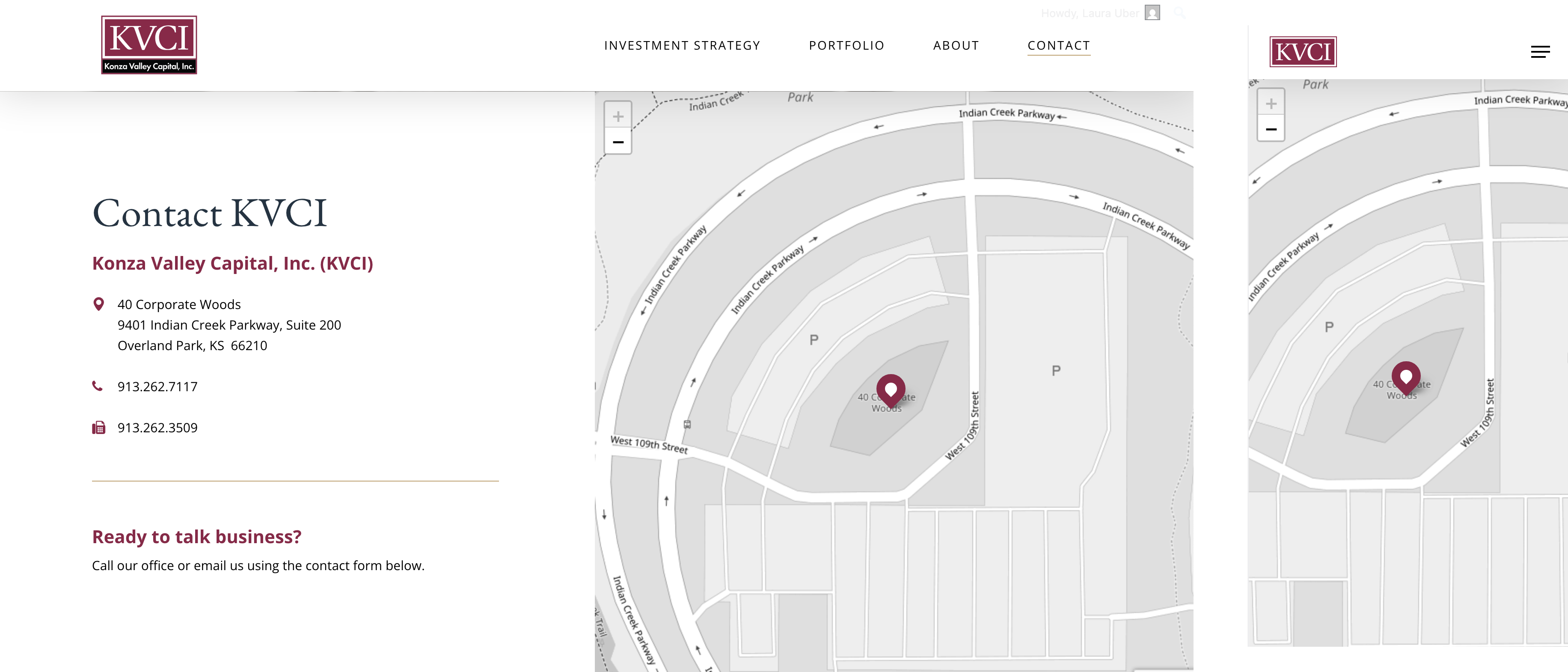Viewport: 1568px width, 672px height.
Task: Zoom out on the large map
Action: [618, 142]
